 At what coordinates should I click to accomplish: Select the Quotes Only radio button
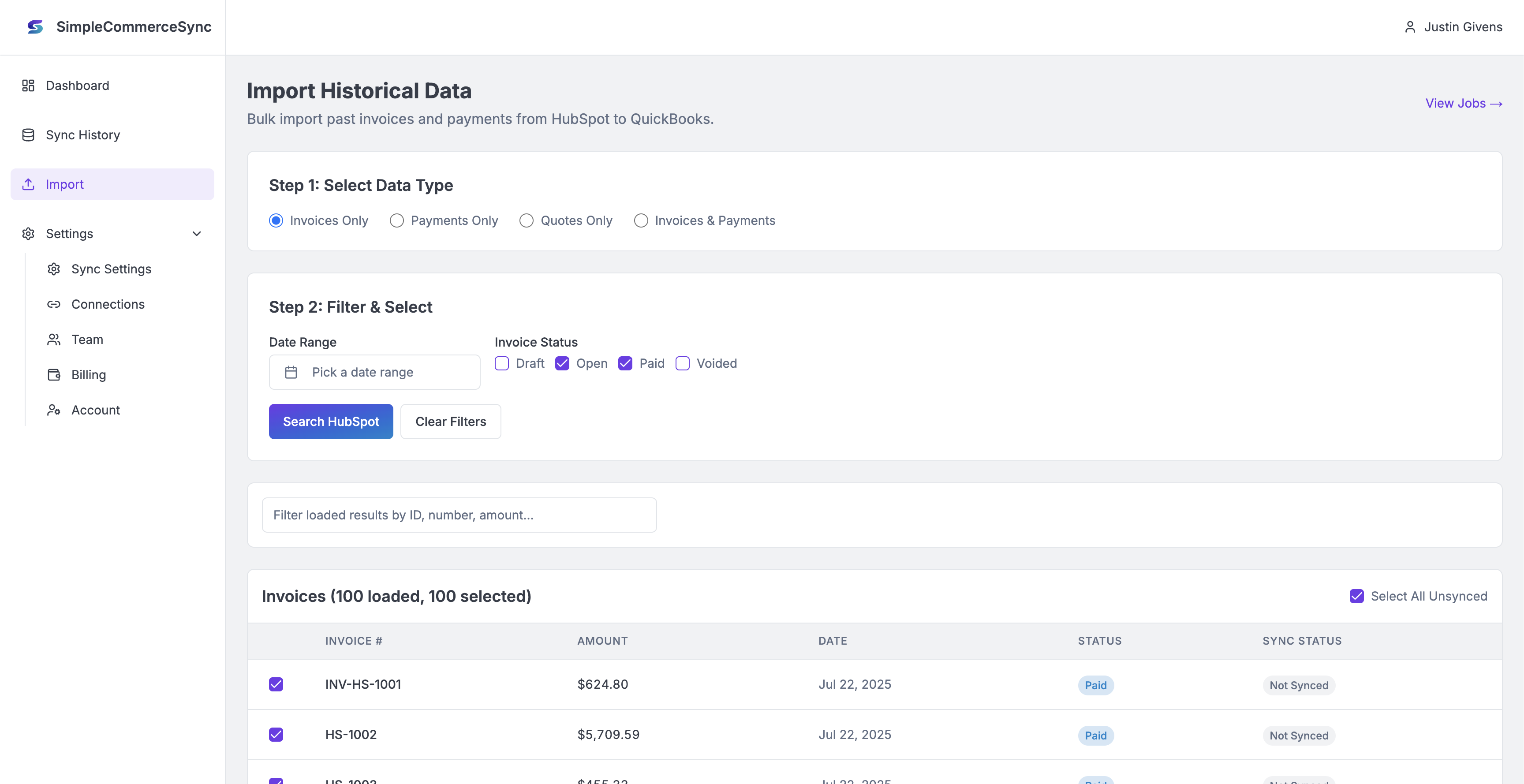tap(526, 220)
